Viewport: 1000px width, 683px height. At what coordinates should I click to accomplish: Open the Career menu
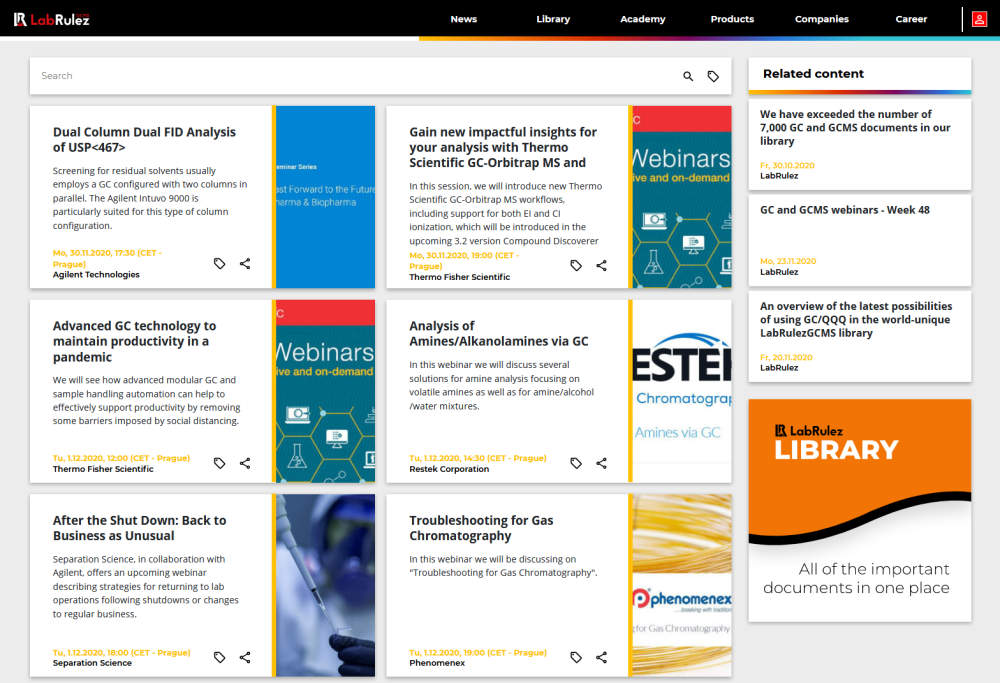(x=911, y=19)
